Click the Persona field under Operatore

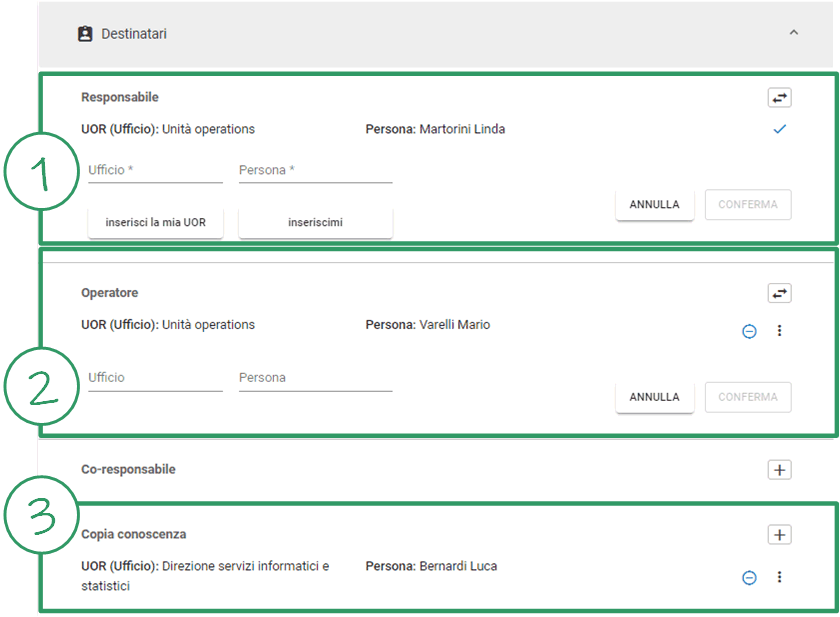tap(315, 378)
